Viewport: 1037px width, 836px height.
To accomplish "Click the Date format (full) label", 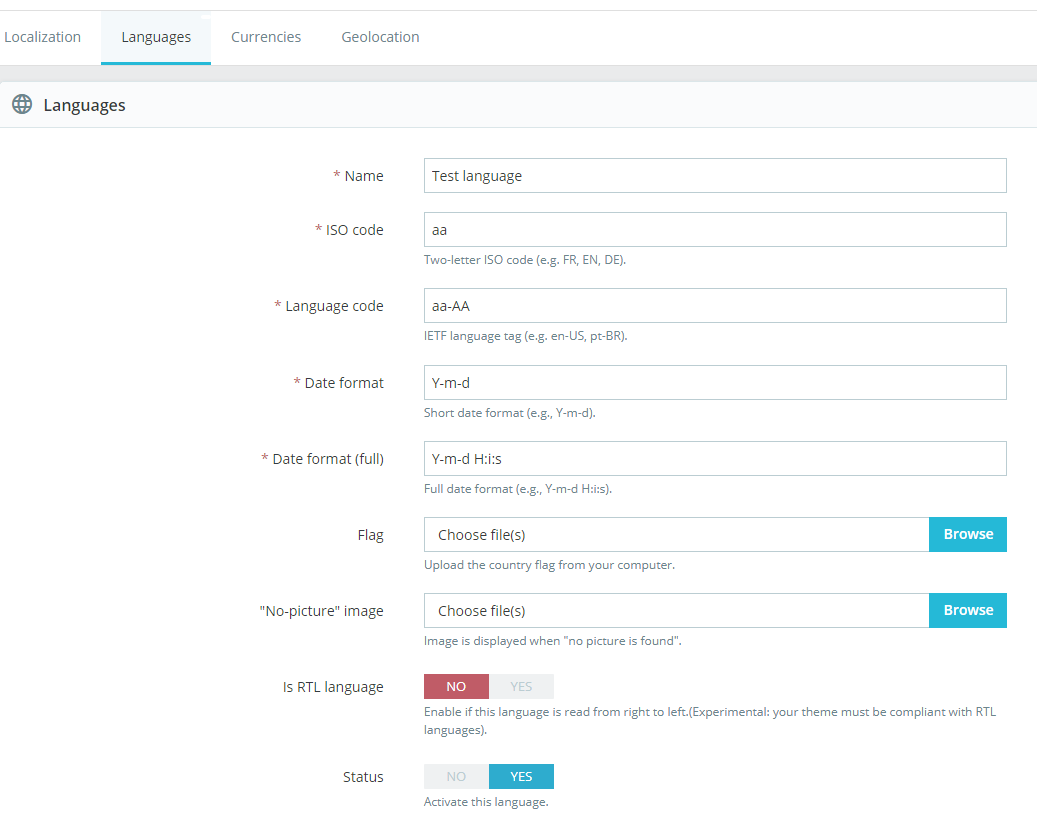I will [328, 459].
